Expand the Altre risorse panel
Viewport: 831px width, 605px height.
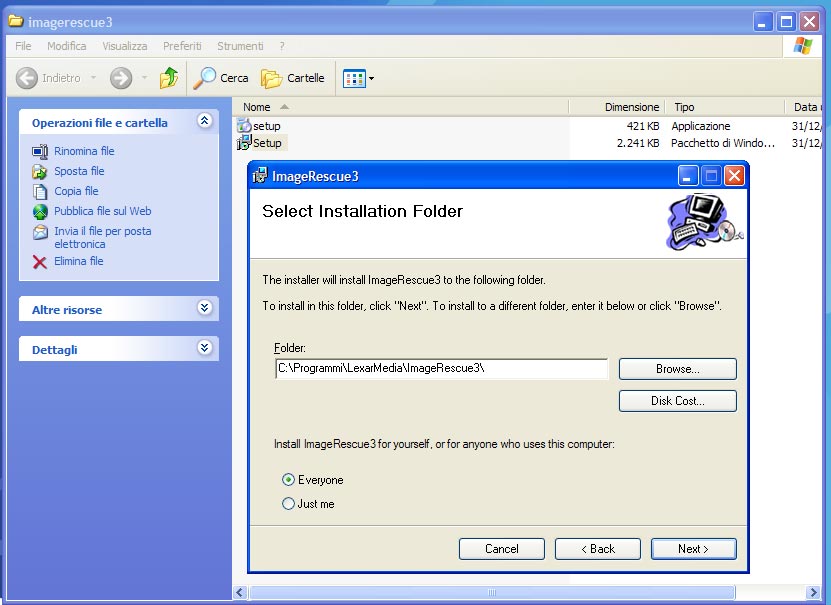tap(205, 309)
